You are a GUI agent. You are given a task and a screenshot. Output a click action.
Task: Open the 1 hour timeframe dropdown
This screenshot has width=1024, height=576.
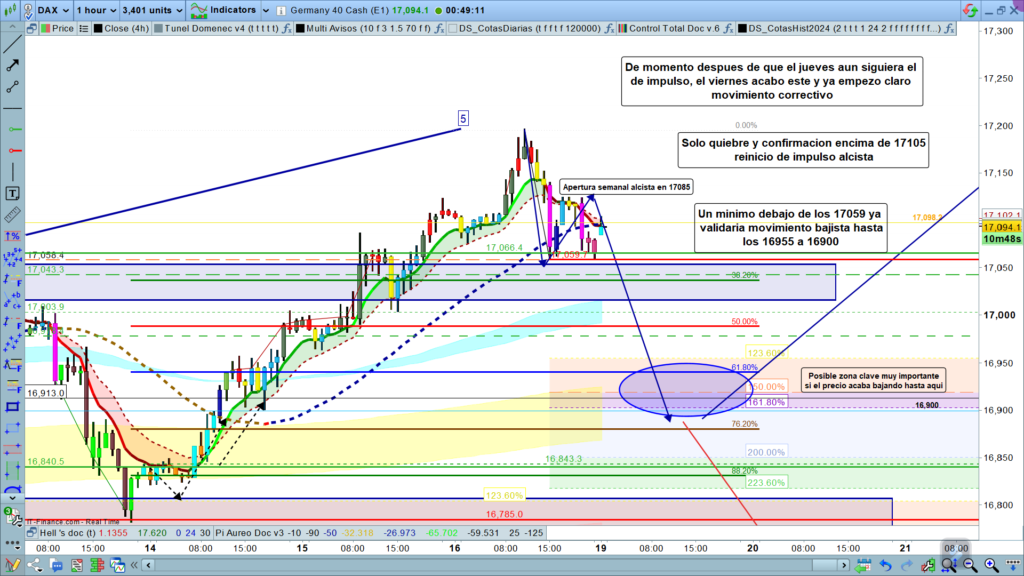coord(95,9)
